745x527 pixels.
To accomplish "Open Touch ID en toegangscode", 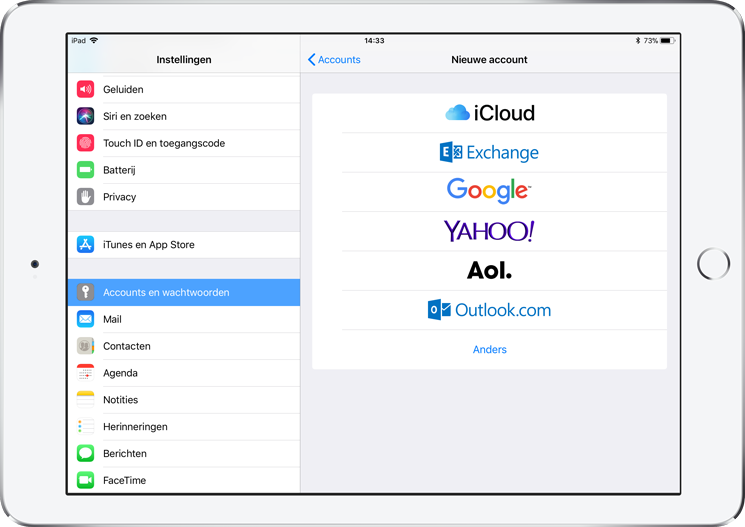I will coord(184,143).
